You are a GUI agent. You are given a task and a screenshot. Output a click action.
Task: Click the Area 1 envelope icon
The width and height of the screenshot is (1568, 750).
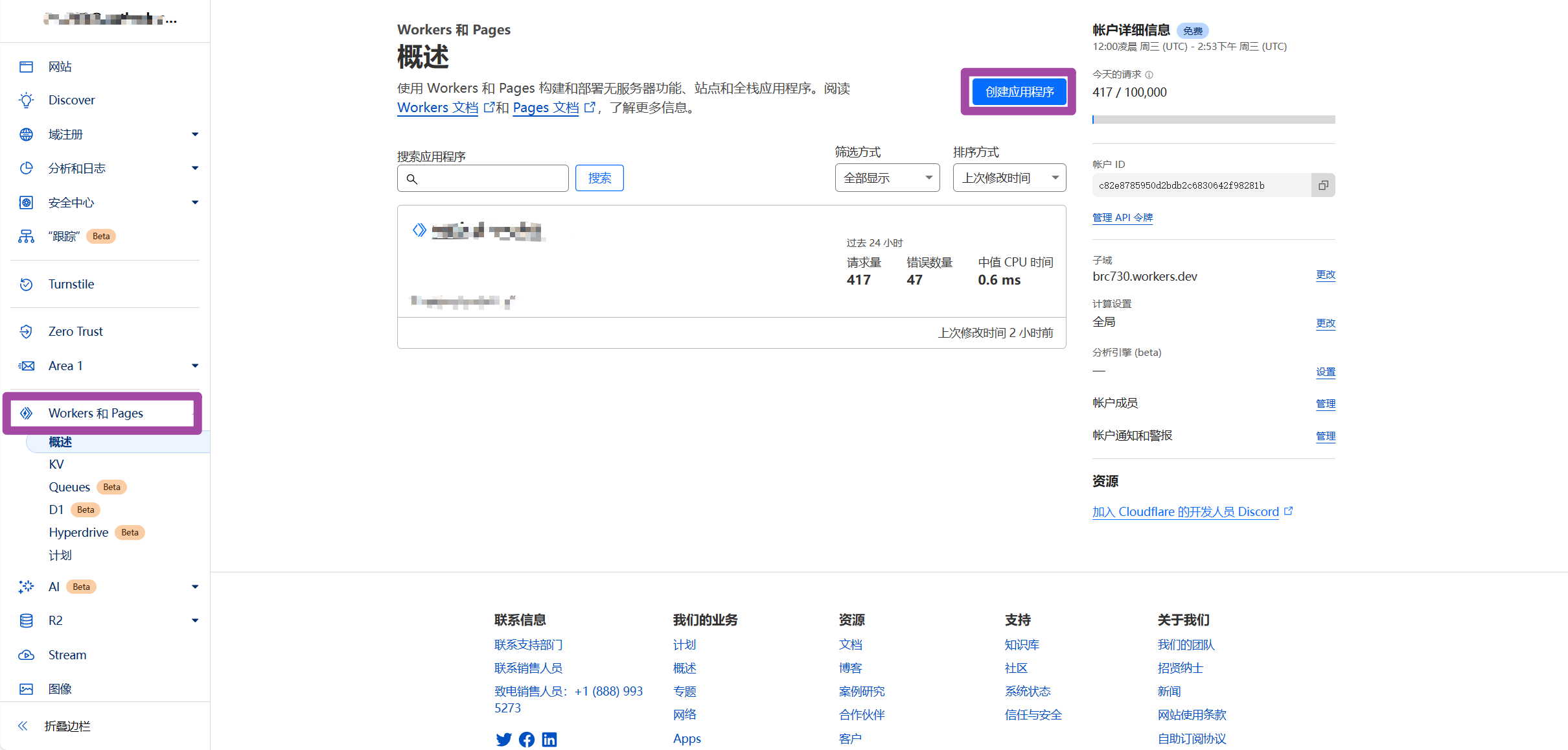coord(26,366)
